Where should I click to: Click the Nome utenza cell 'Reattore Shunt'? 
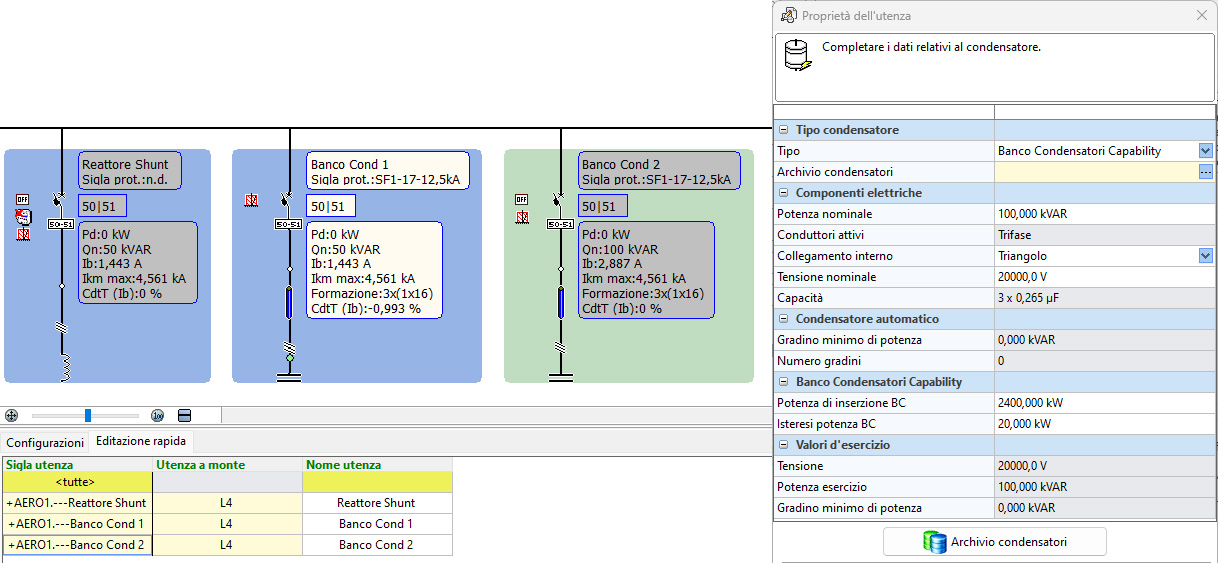click(x=377, y=503)
